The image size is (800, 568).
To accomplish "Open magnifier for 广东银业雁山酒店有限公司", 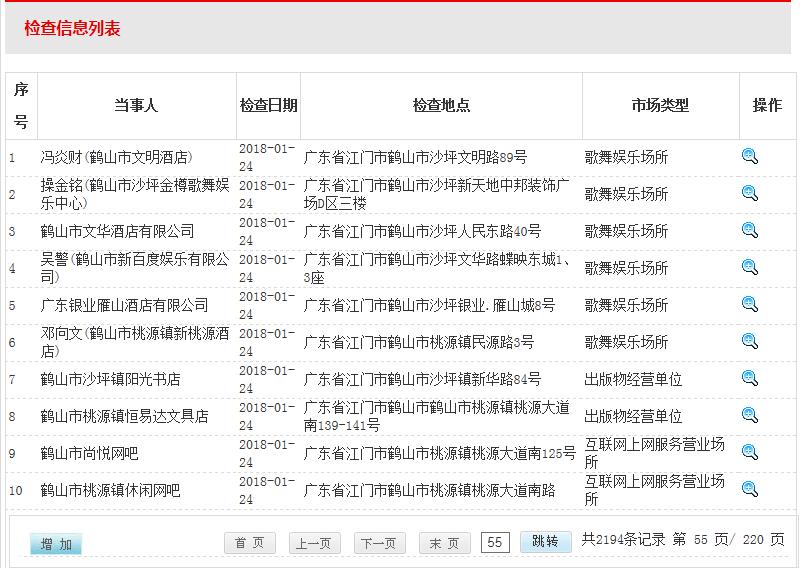I will [750, 304].
